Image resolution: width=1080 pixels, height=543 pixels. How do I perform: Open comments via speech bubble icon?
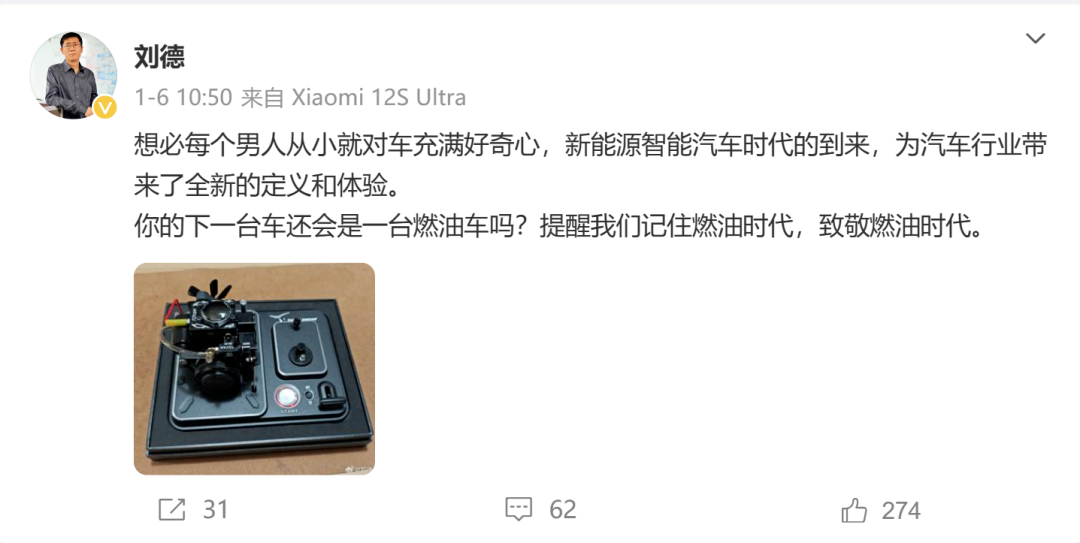(x=519, y=510)
